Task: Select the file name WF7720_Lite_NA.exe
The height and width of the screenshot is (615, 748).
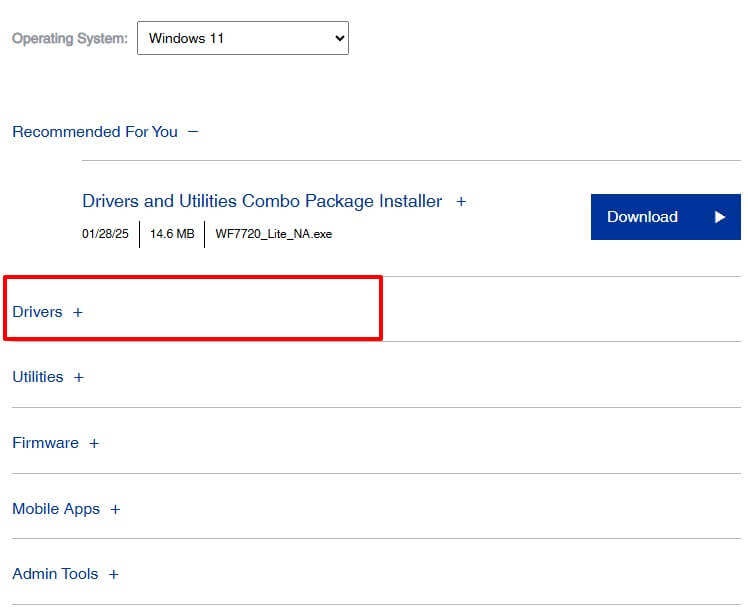Action: click(274, 234)
